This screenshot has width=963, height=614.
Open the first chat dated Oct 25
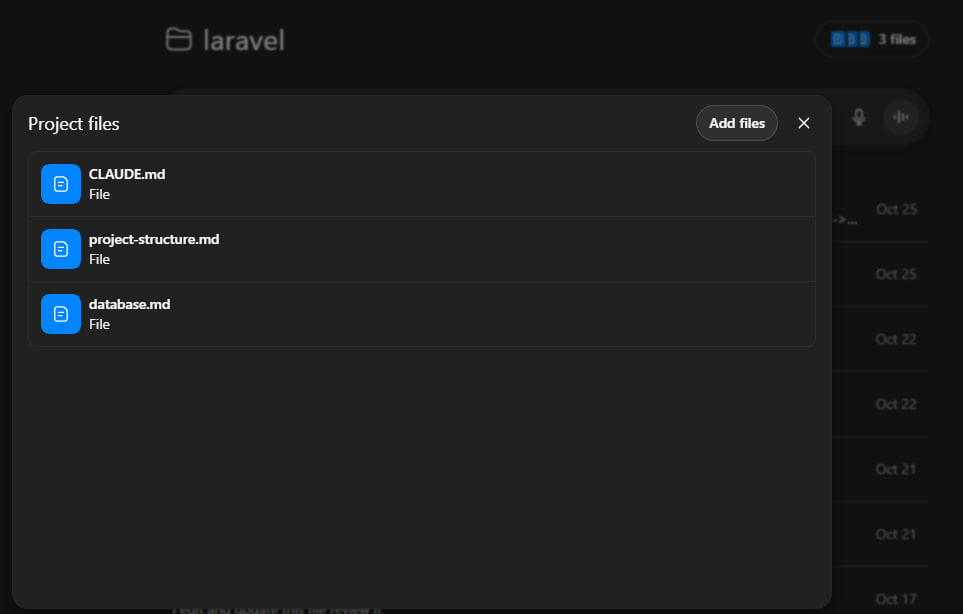pyautogui.click(x=895, y=209)
